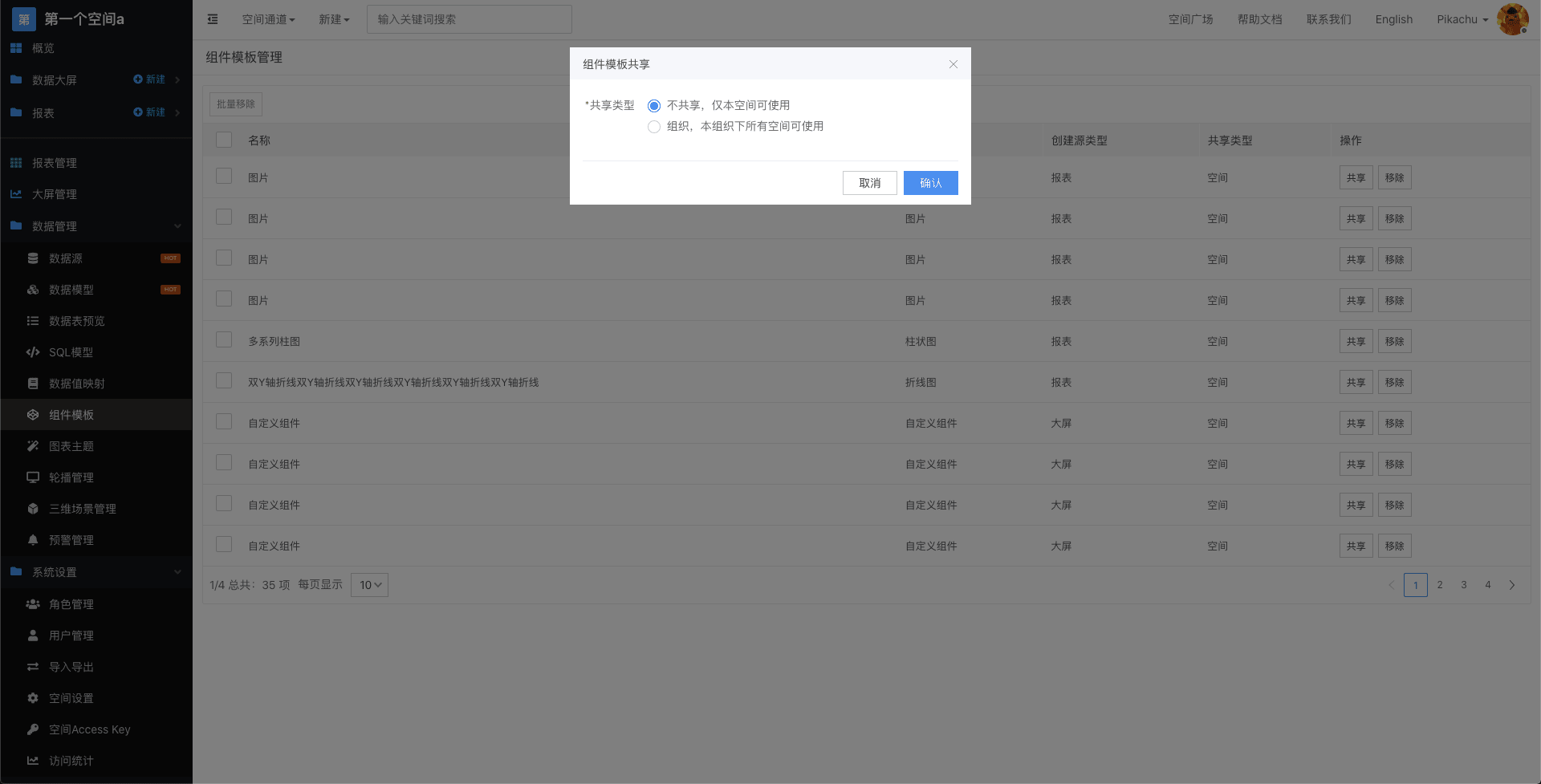Click the 数据源 database icon
Screen dimensions: 1541x784
click(33, 258)
